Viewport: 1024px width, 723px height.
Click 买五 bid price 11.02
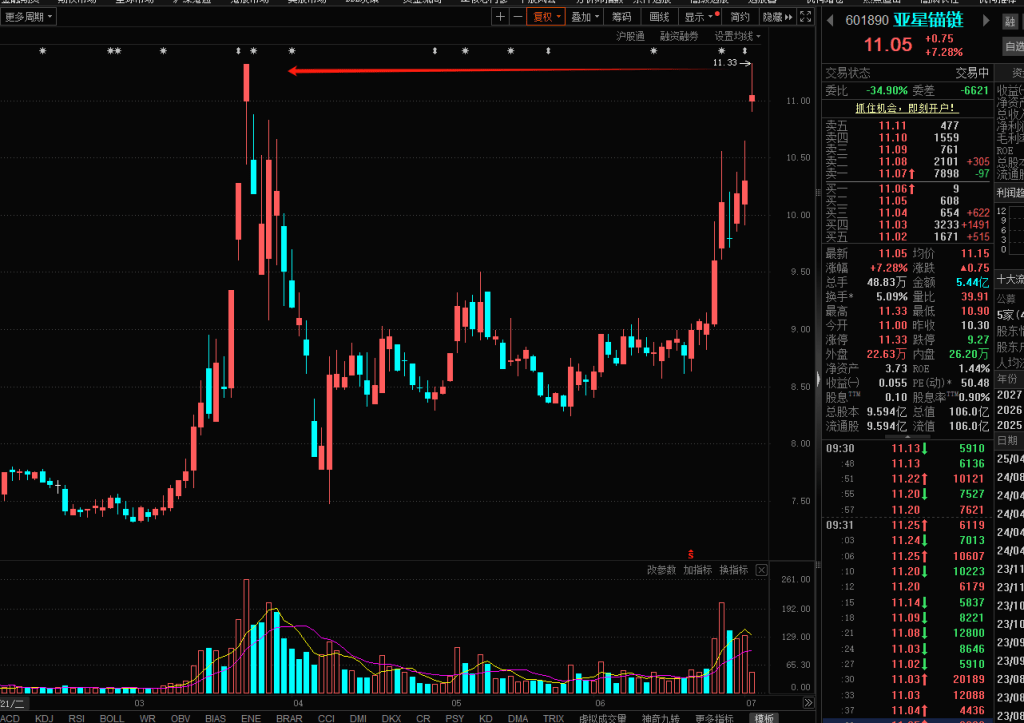893,236
